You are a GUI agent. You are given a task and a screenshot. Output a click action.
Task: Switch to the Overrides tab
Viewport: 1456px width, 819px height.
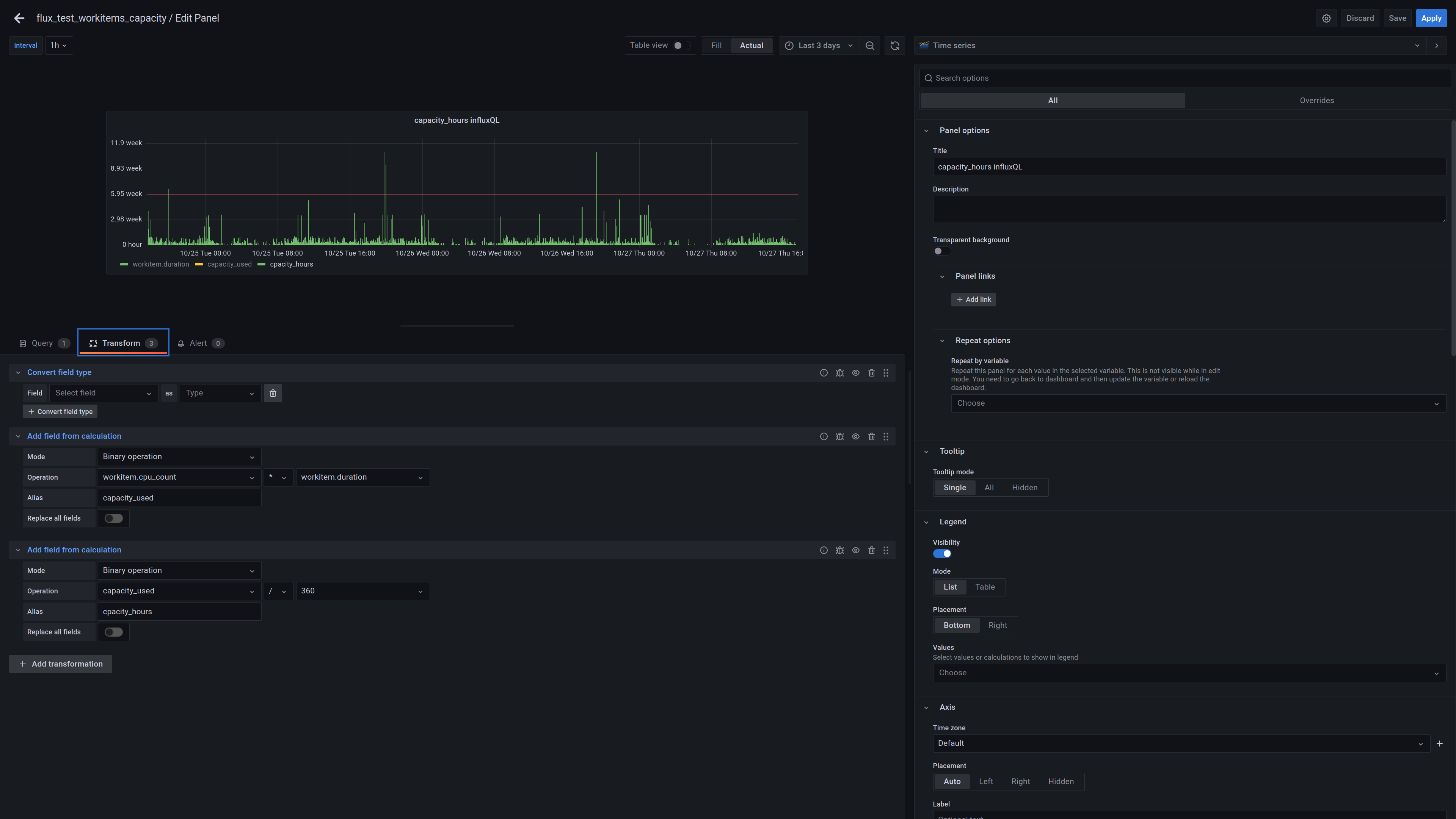1317,100
